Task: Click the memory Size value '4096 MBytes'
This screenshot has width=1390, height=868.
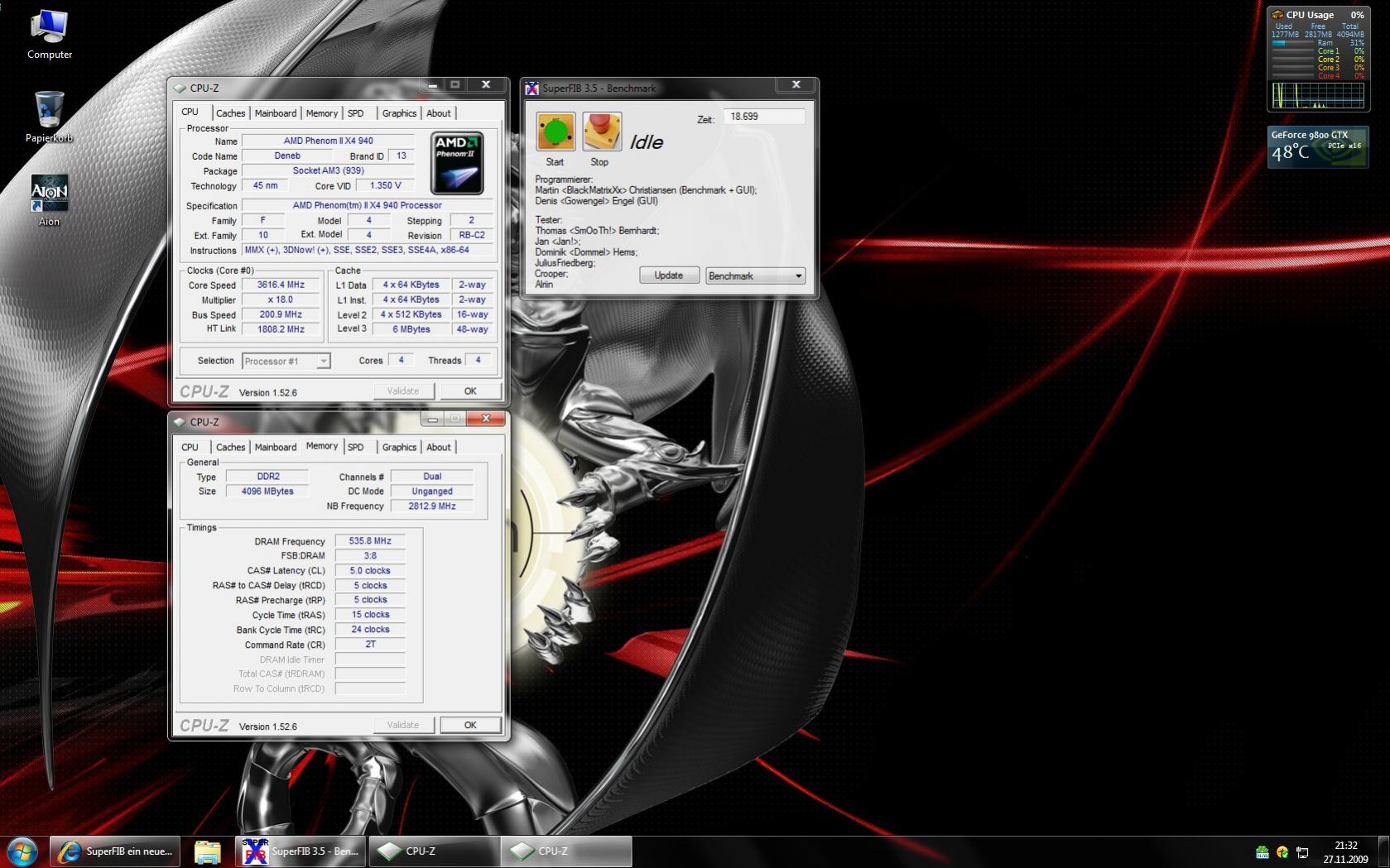Action: point(267,492)
